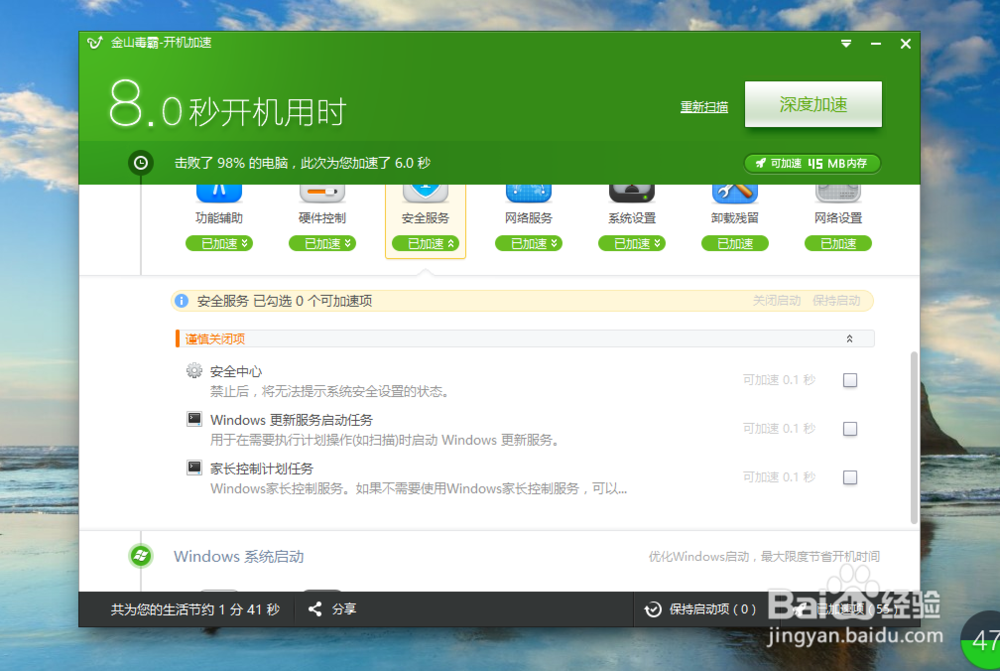Screen dimensions: 1000x671
Task: Click the 功能辅助 category icon
Action: coord(219,193)
